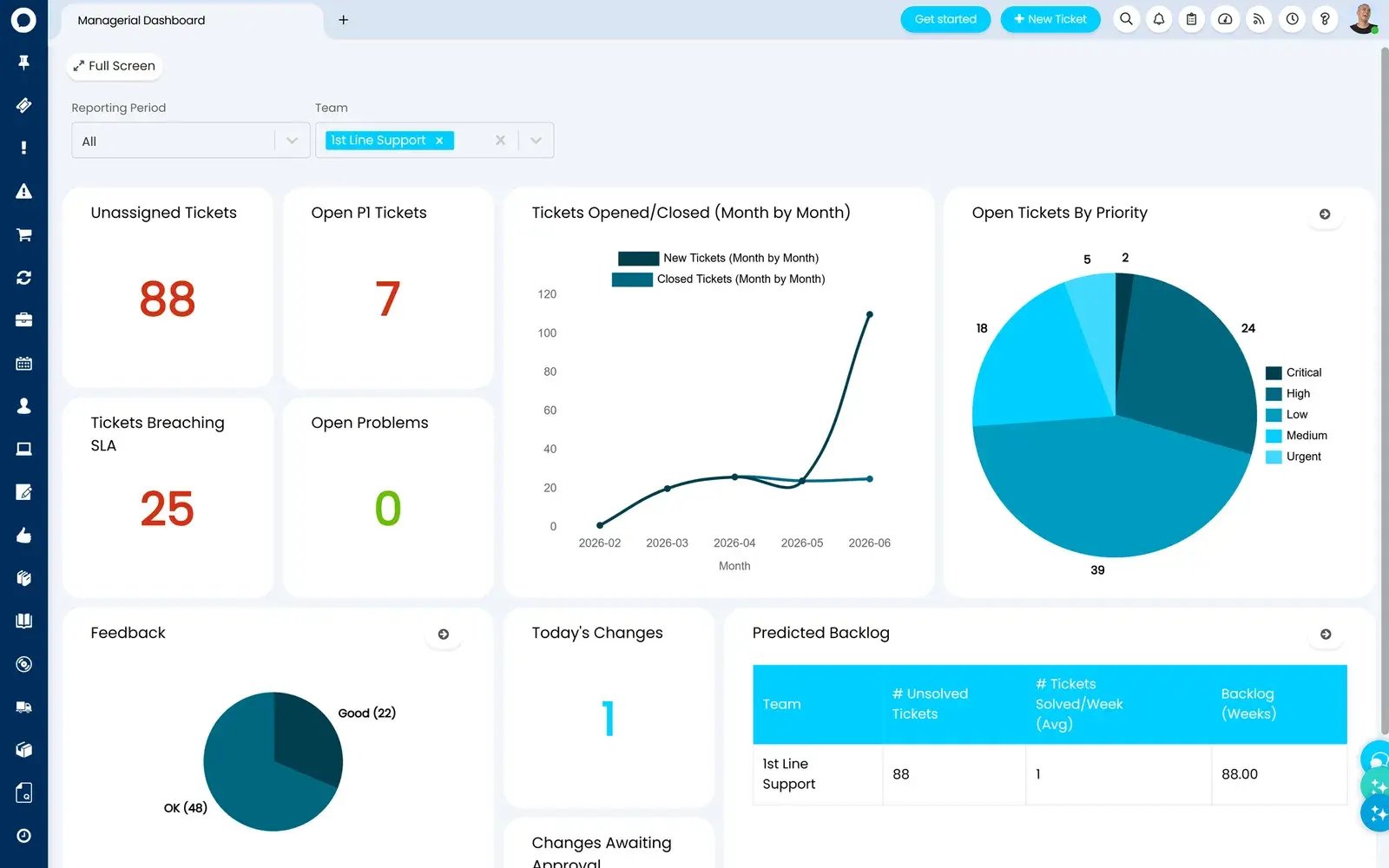The width and height of the screenshot is (1389, 868).
Task: Open the tickets icon in sidebar
Action: pos(23,105)
